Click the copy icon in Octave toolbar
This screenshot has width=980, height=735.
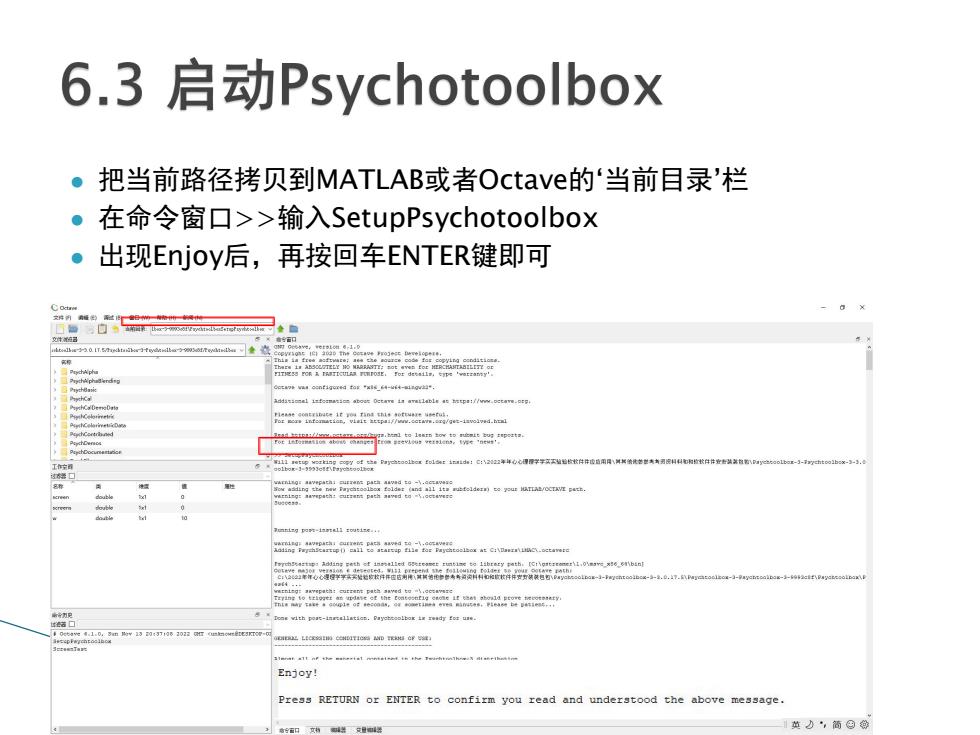tap(89, 329)
